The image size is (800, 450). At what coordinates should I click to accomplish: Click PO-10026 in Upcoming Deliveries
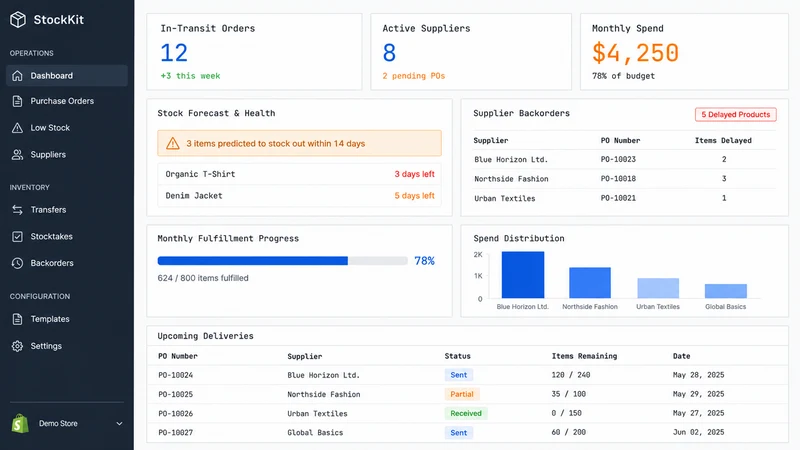click(176, 413)
